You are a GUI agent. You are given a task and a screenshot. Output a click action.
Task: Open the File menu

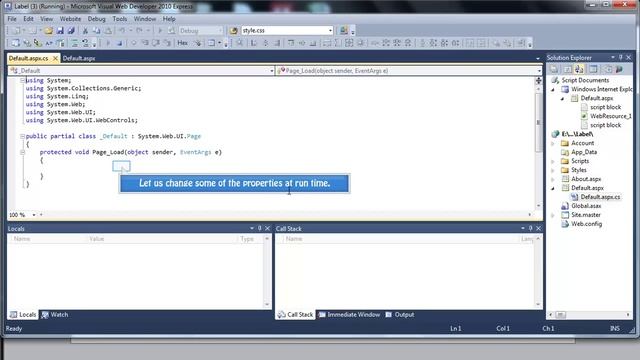click(12, 19)
